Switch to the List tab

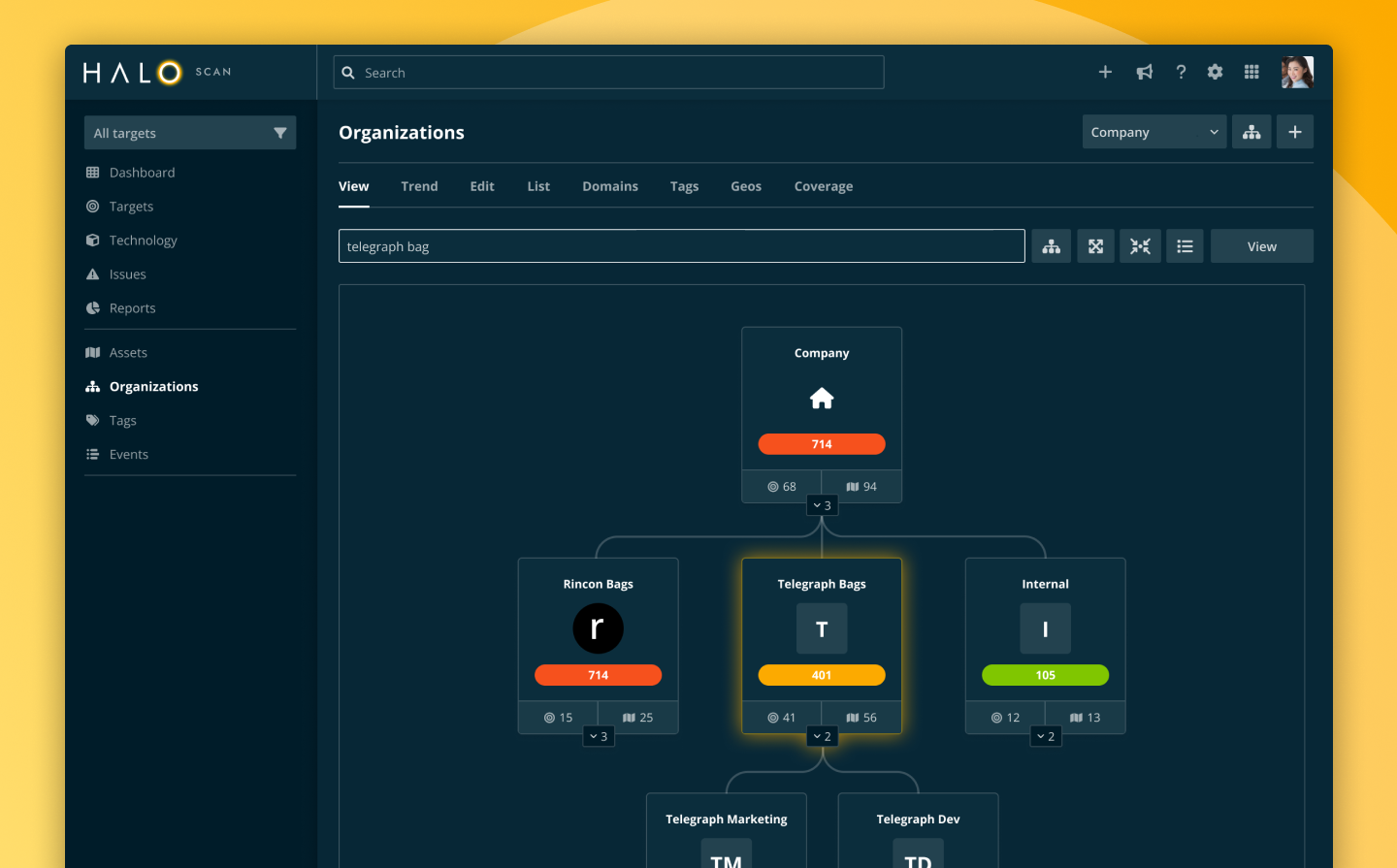coord(538,186)
